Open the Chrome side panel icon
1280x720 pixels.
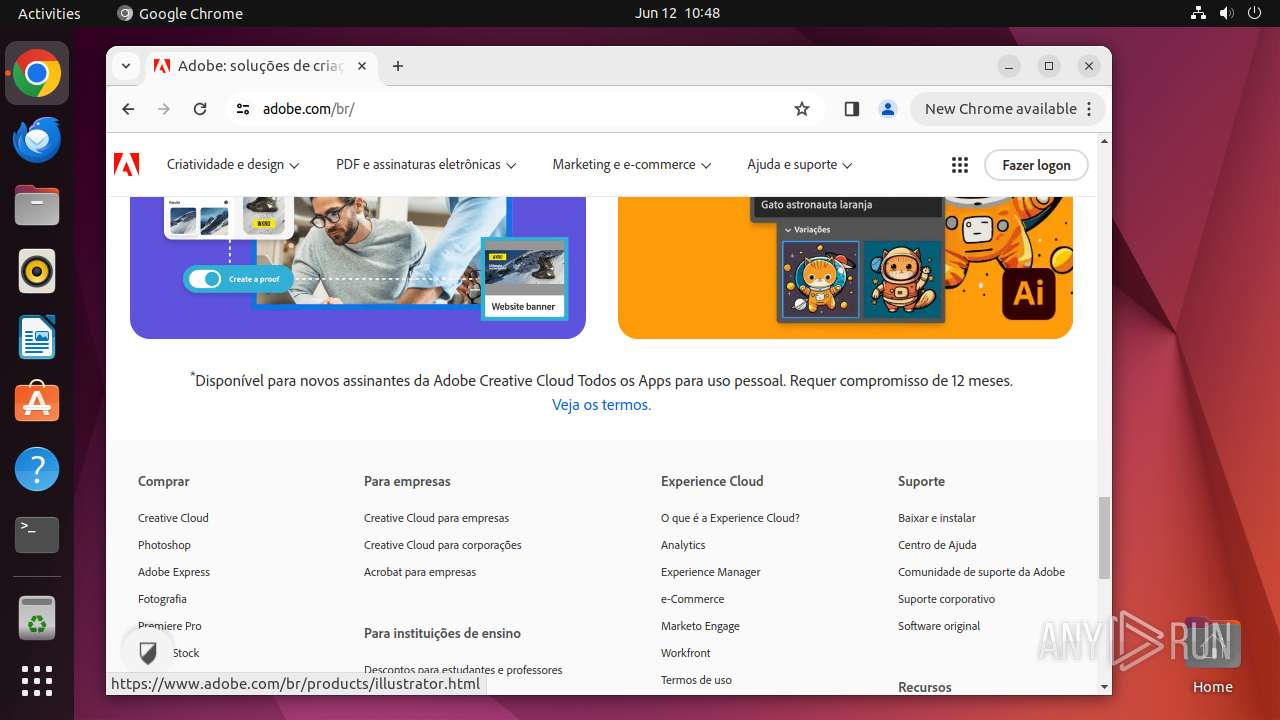tap(851, 109)
